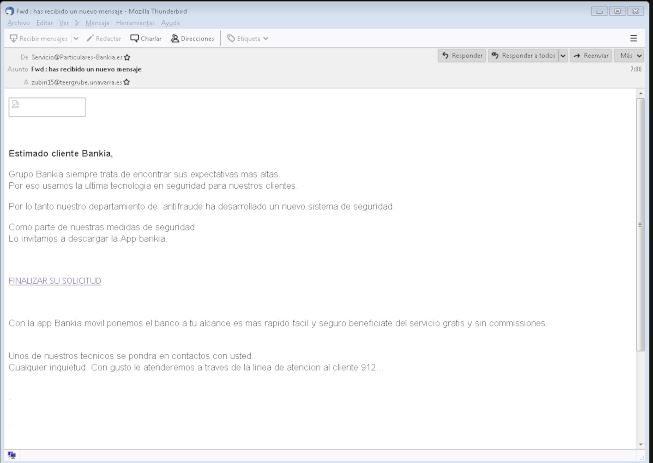Open the Archivo menu

point(19,23)
